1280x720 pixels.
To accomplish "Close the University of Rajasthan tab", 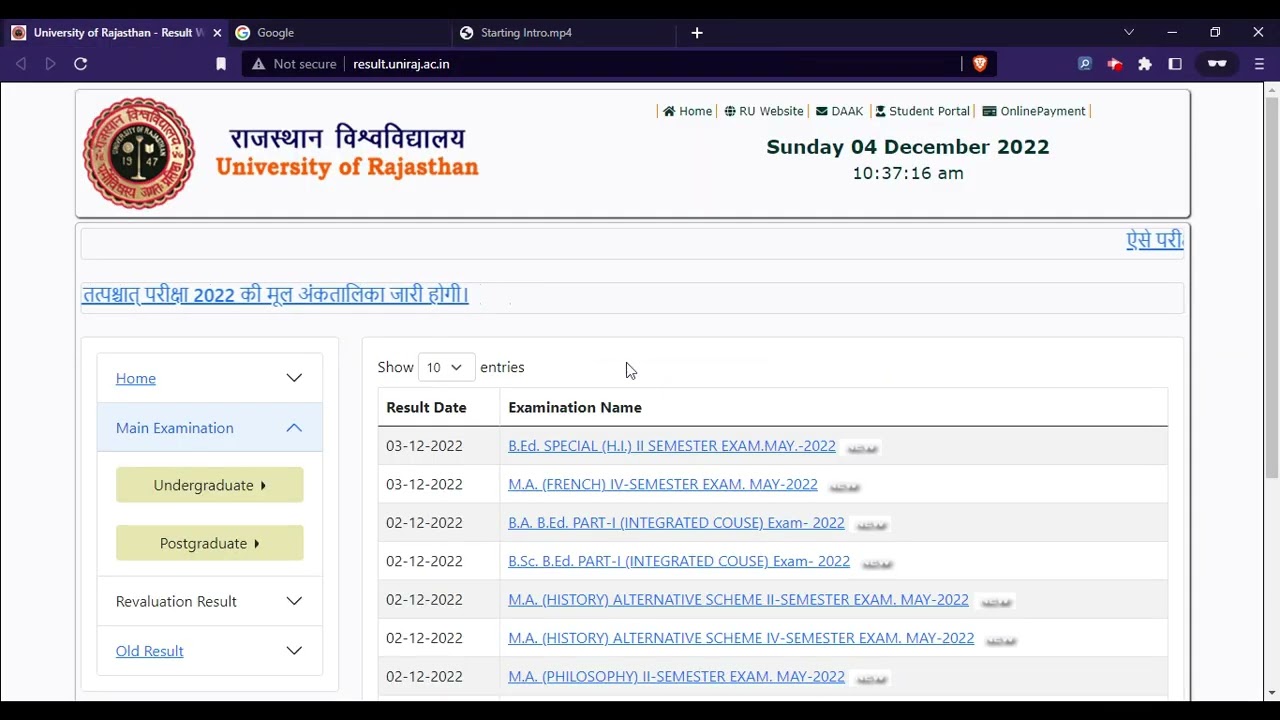I will coord(217,33).
